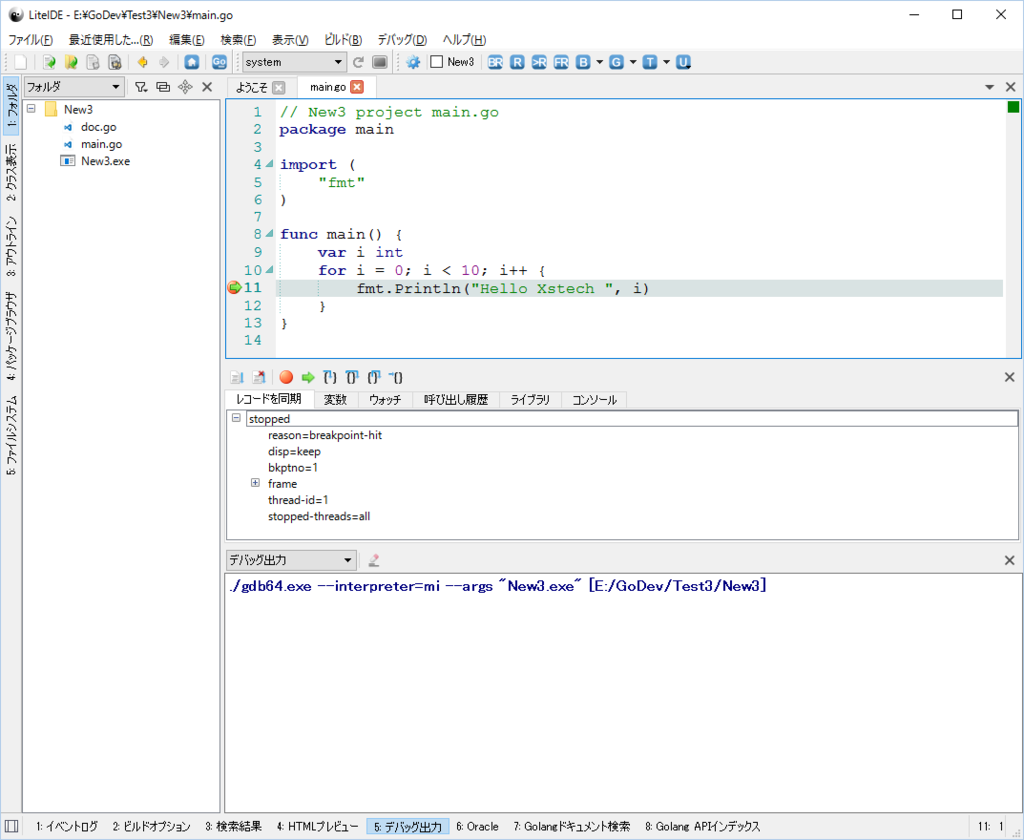
Task: Toggle the Event Log pane in the status bar
Action: click(x=67, y=826)
